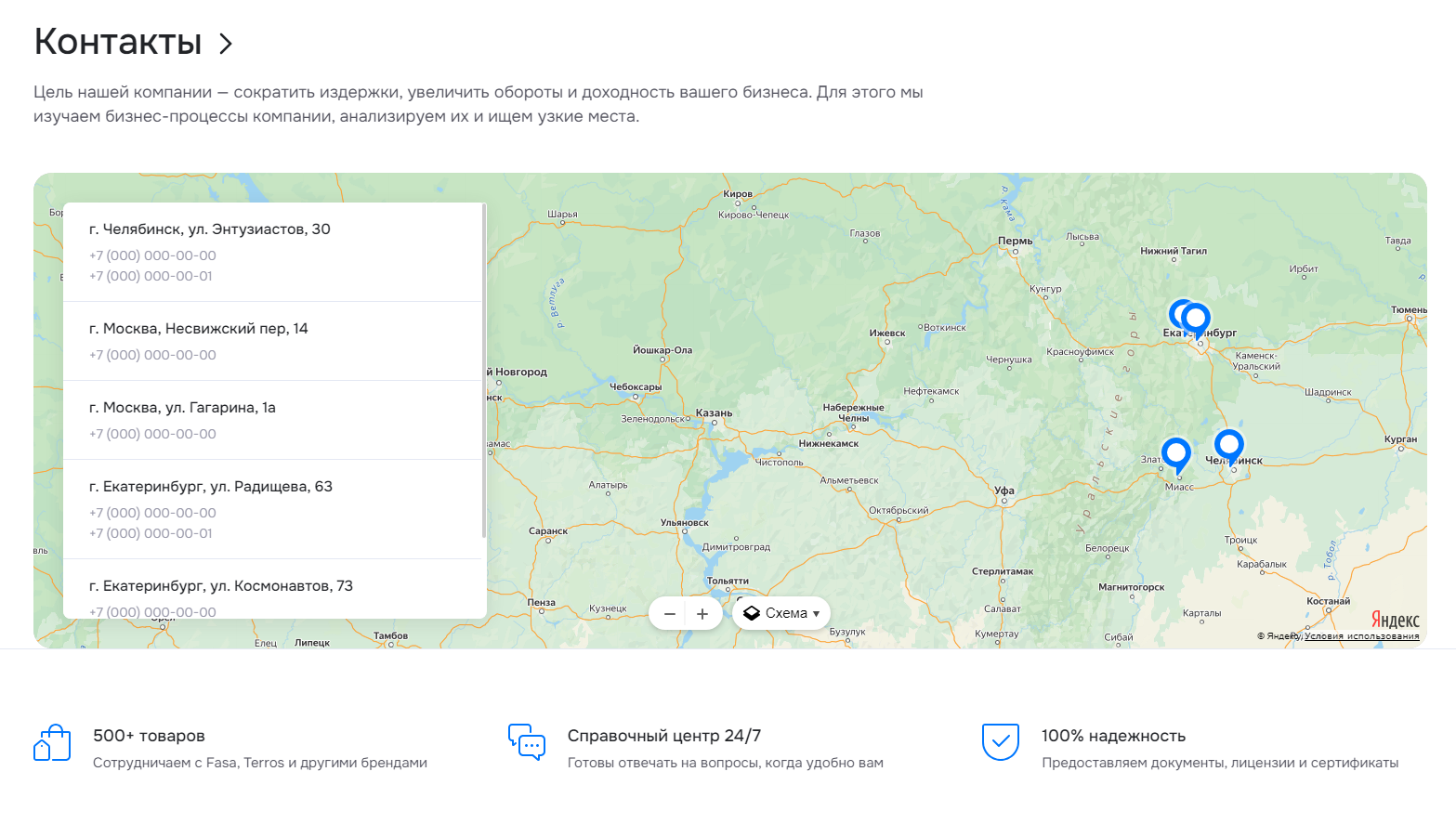The width and height of the screenshot is (1456, 824).
Task: Select the frontmost blue pin at Екатеринбург
Action: [x=1196, y=321]
